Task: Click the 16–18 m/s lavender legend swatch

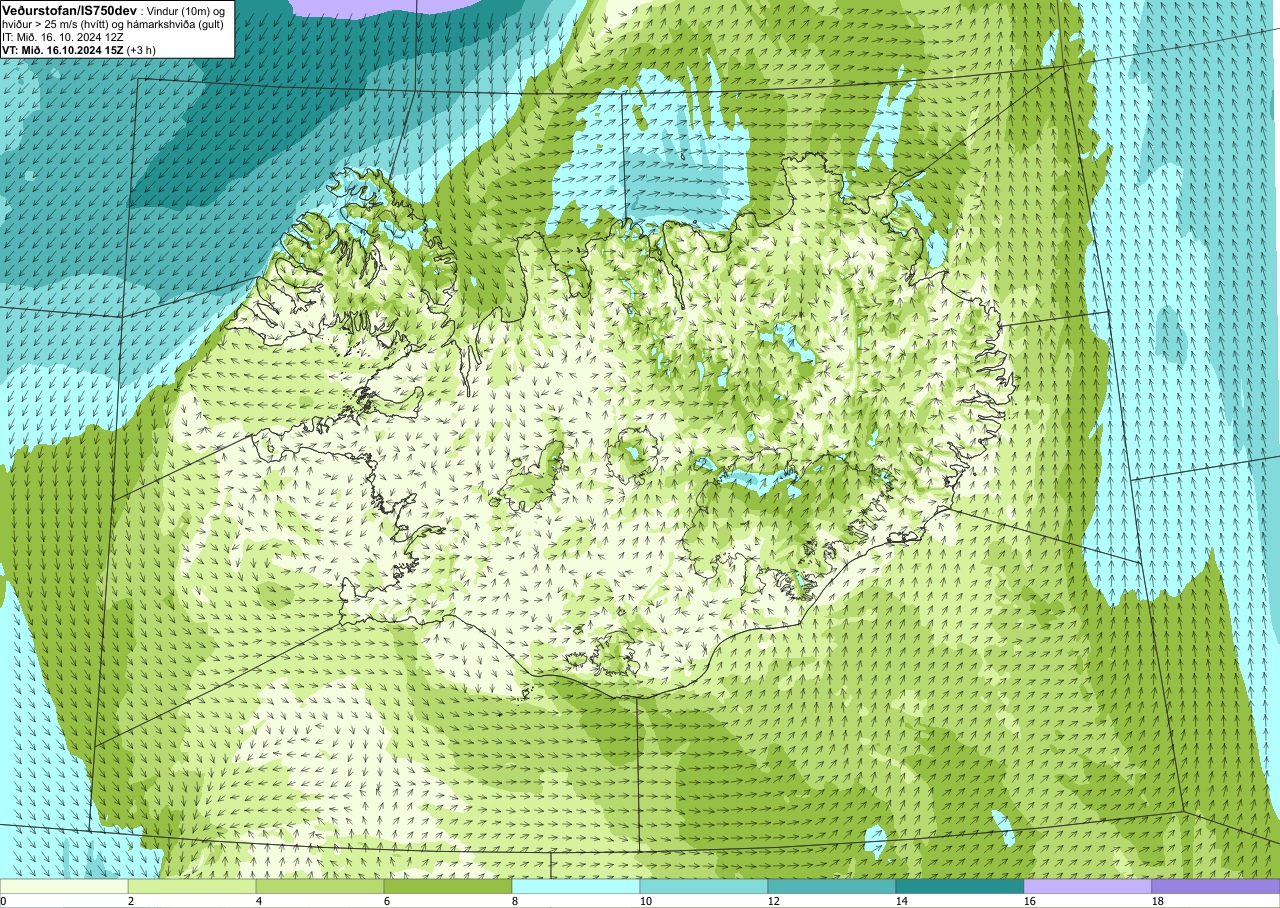Action: pos(1088,886)
